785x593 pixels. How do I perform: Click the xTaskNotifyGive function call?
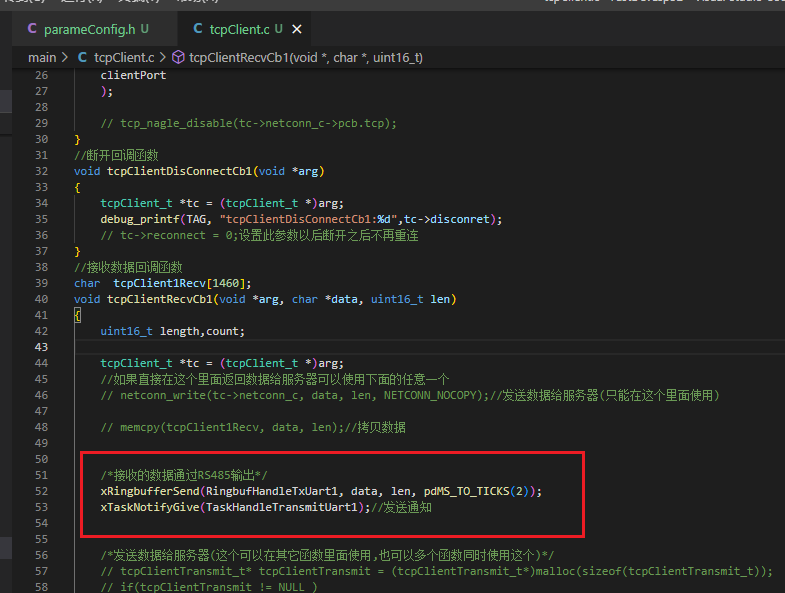pos(150,507)
